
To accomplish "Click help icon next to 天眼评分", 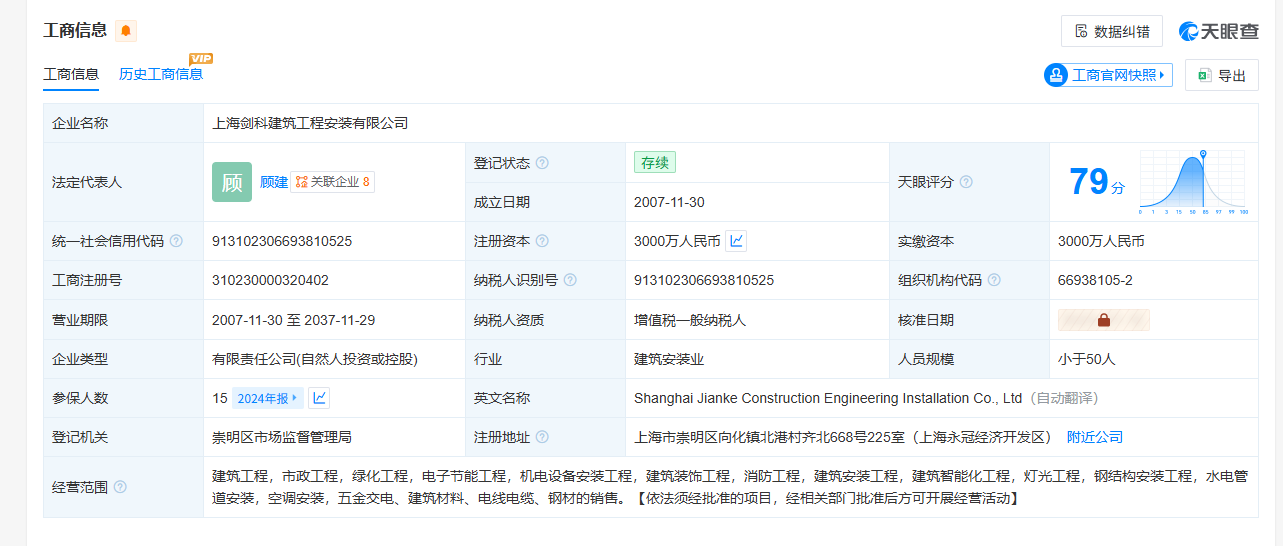I will point(966,182).
